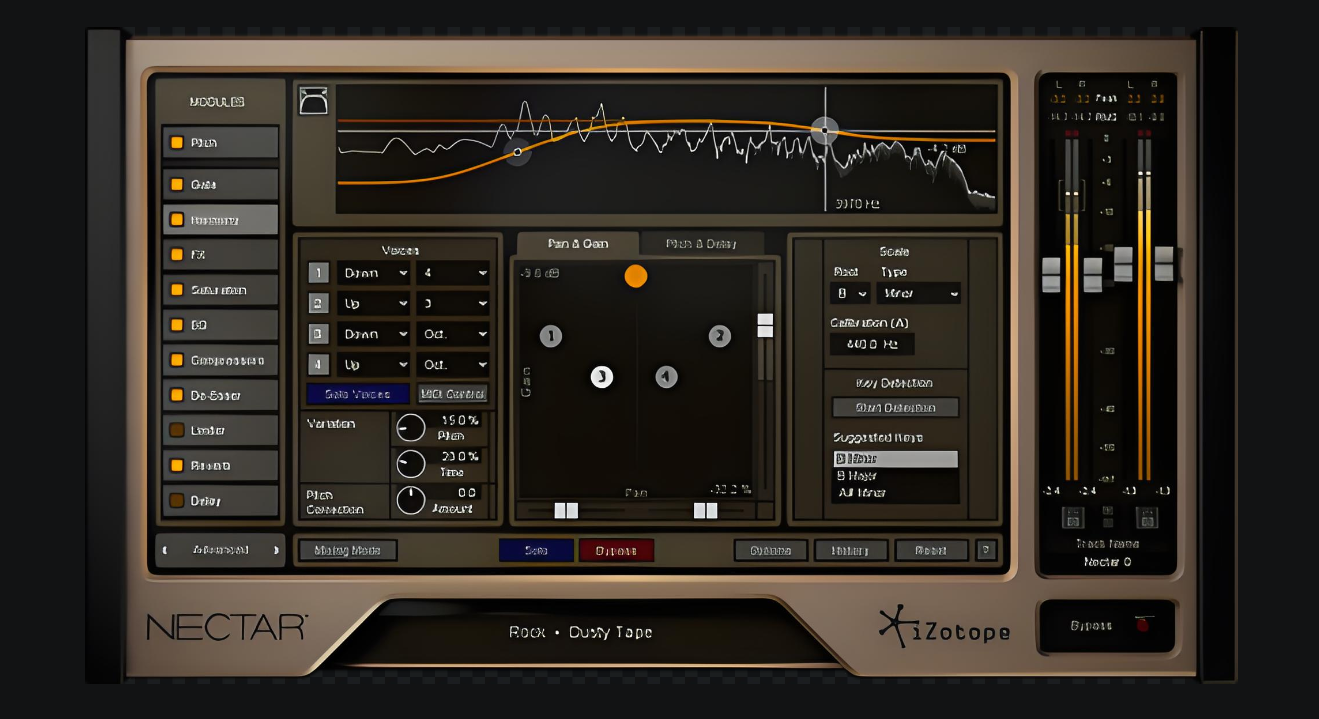Turn the Variation Pitch knob
This screenshot has height=719, width=1319.
pyautogui.click(x=411, y=429)
